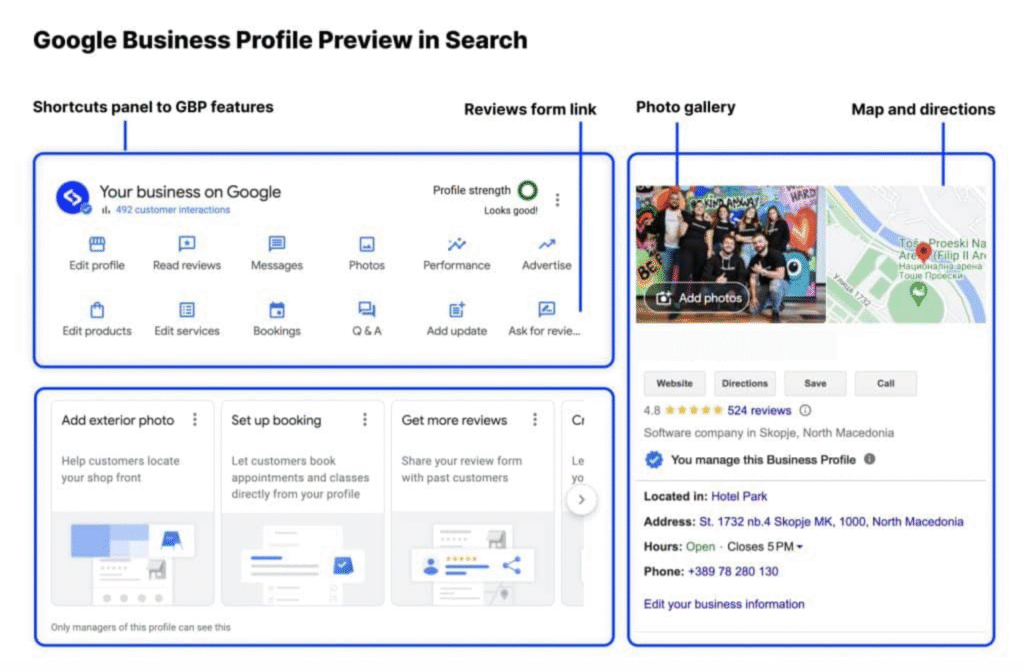The image size is (1024, 671).
Task: Click the Website button
Action: (675, 384)
